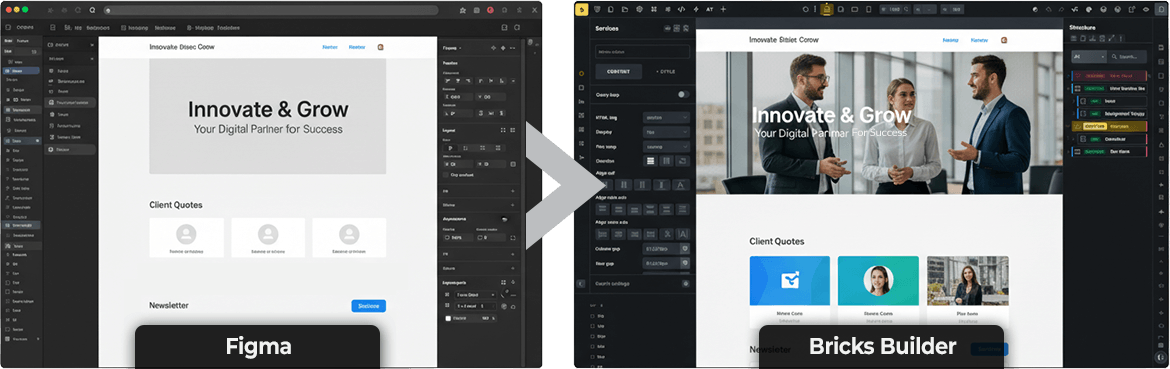Click the white fill swatch in Figma panel
The width and height of the screenshot is (1170, 369).
pos(448,318)
